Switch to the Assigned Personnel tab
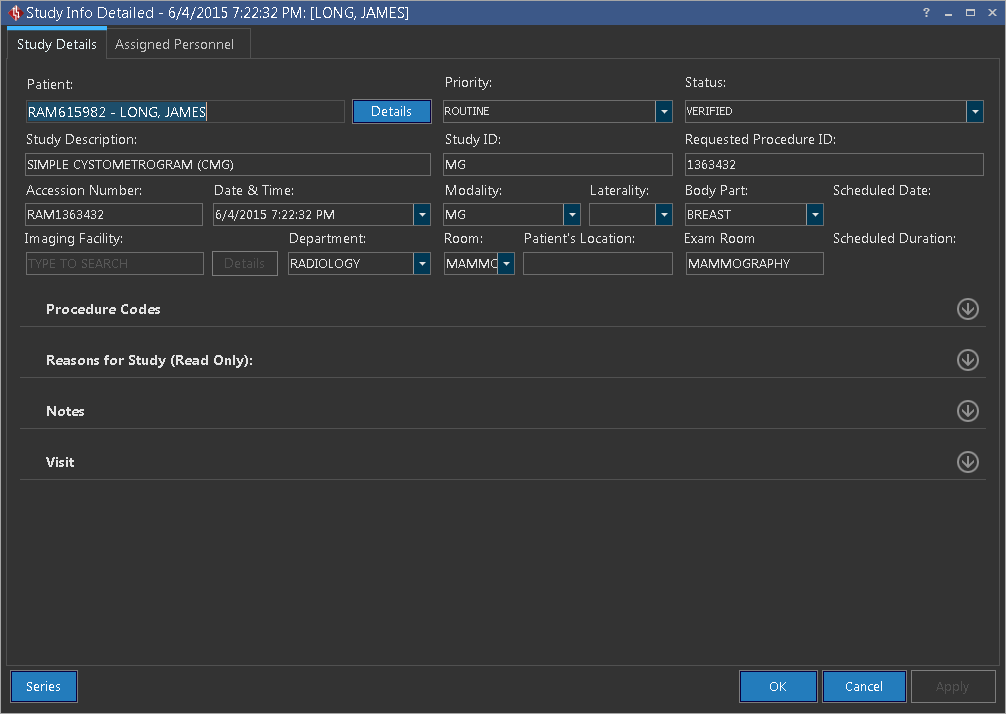Screen dimensions: 1006x714 (x=175, y=45)
